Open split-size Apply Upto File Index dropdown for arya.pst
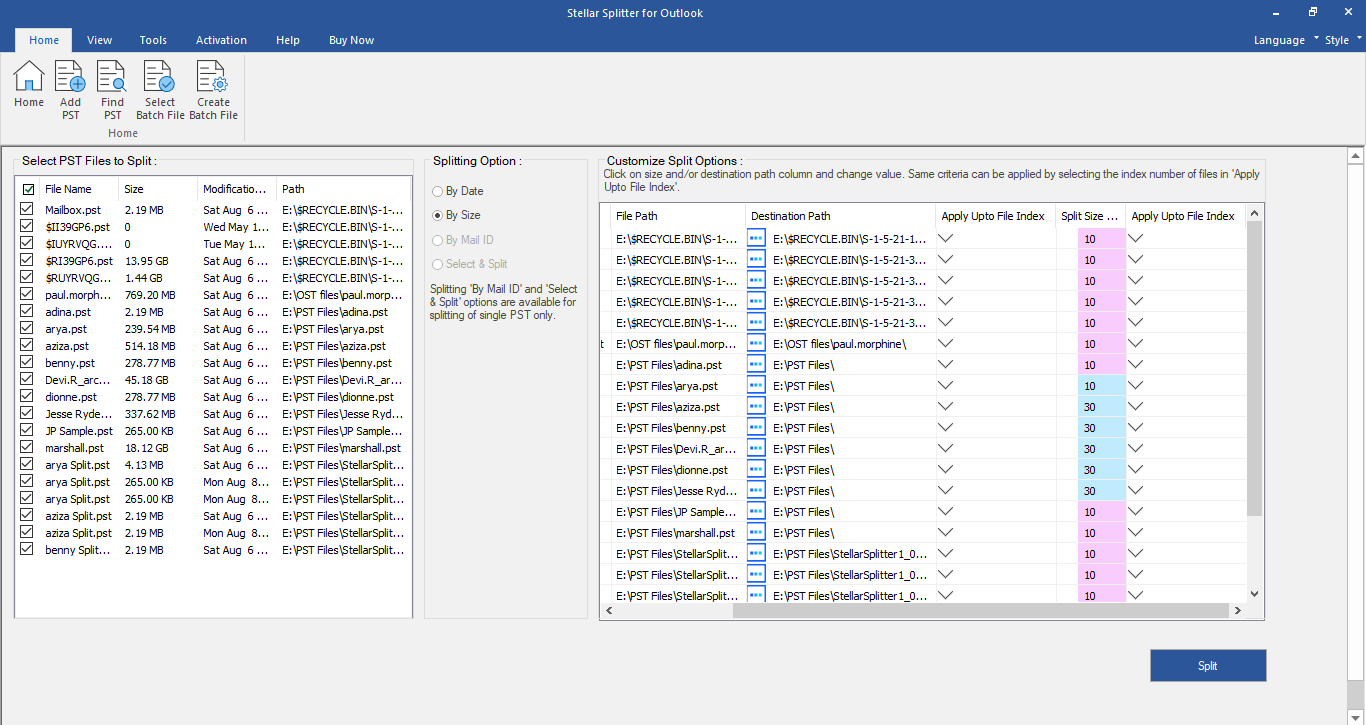Viewport: 1366px width, 725px height. [x=1135, y=385]
